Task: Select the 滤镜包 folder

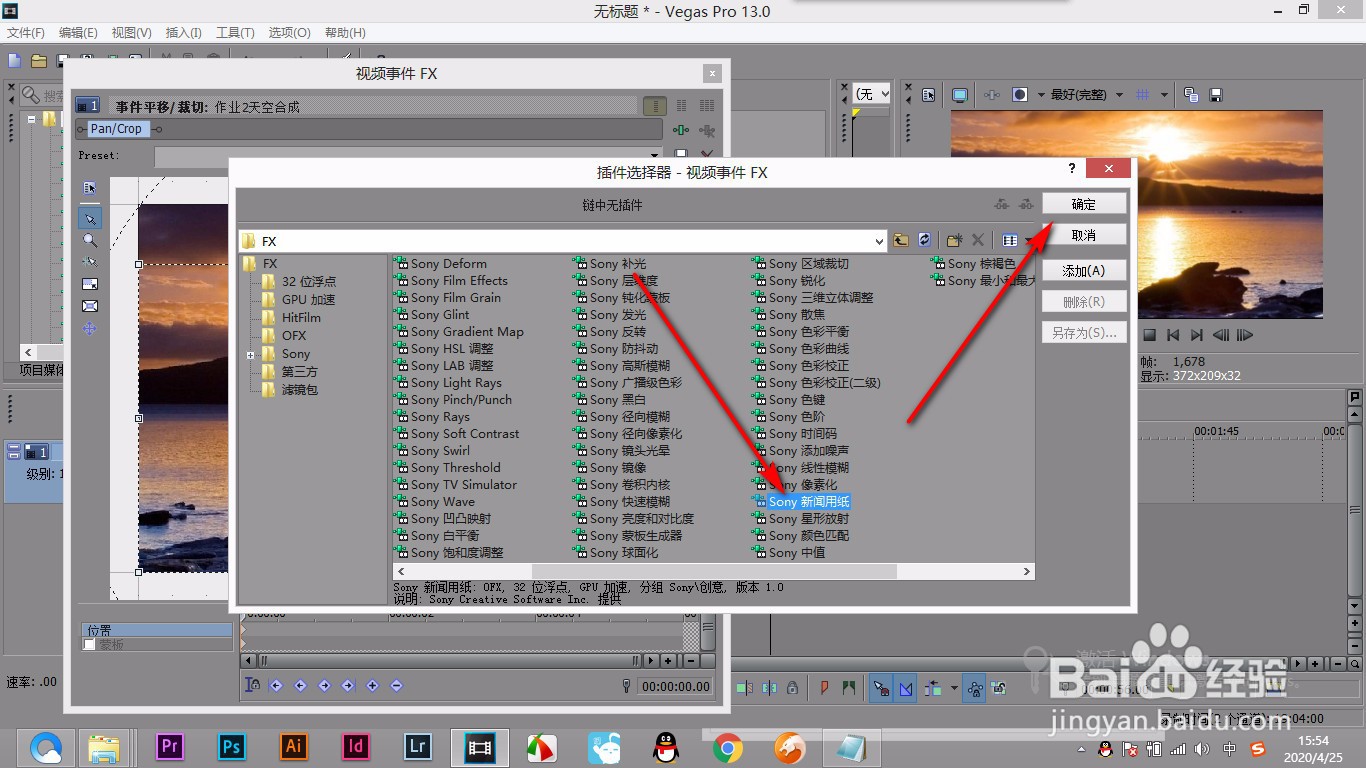Action: point(290,389)
